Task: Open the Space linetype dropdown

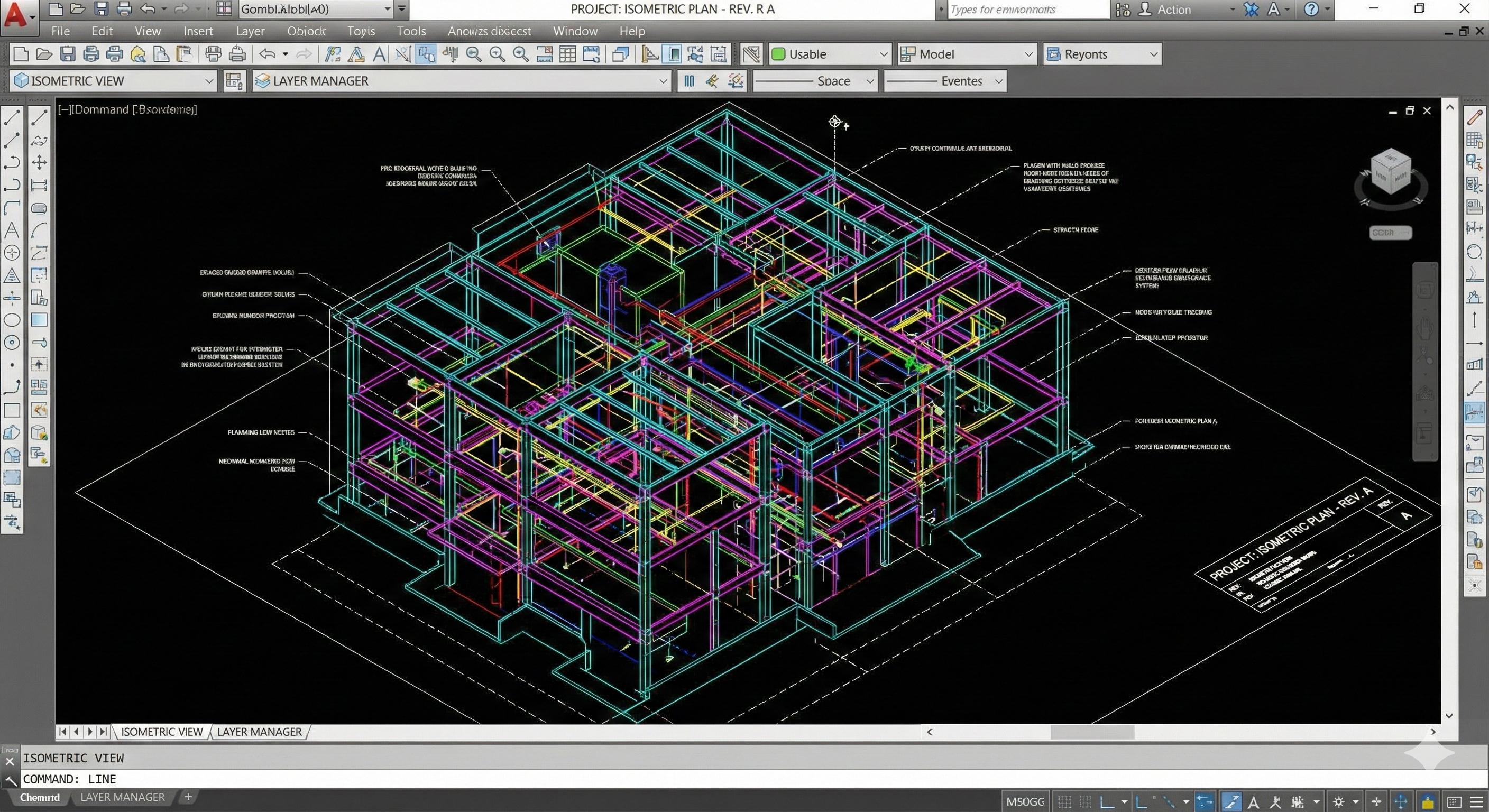Action: (815, 81)
